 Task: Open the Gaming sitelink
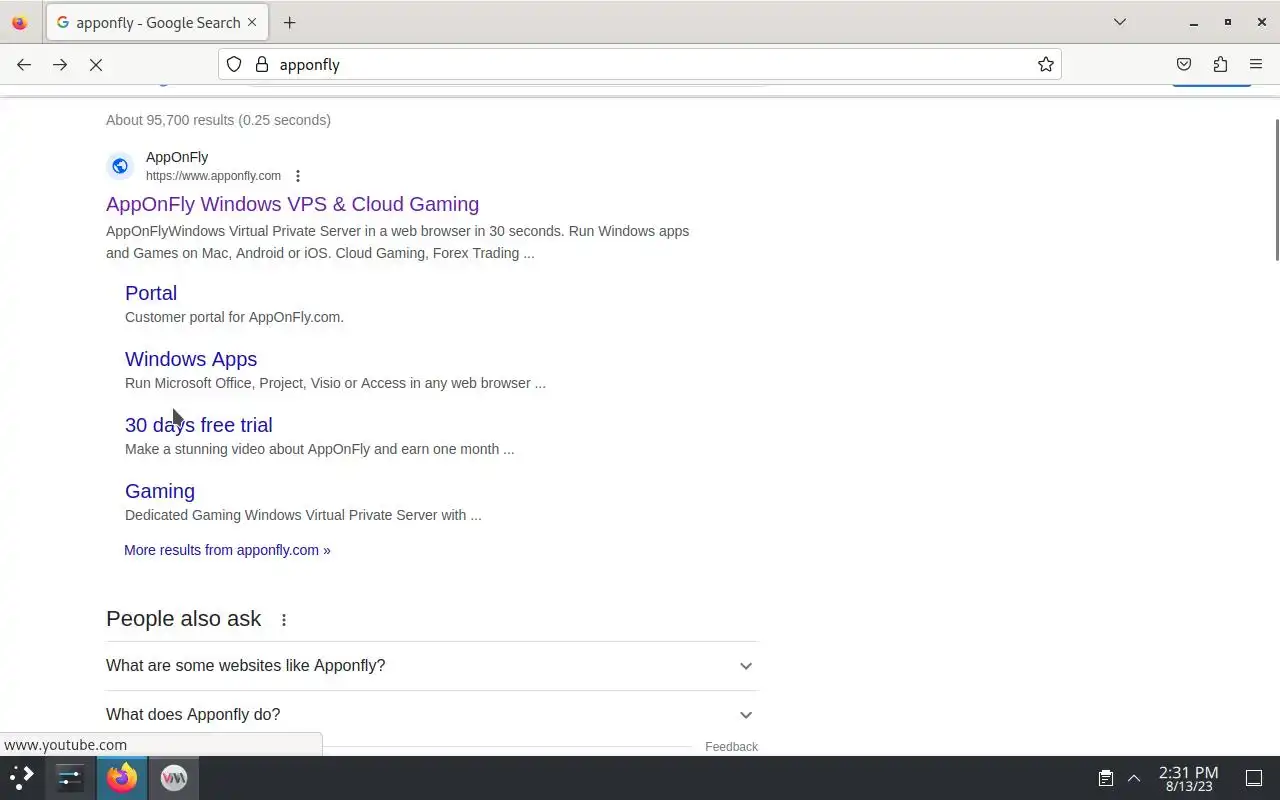click(x=160, y=491)
